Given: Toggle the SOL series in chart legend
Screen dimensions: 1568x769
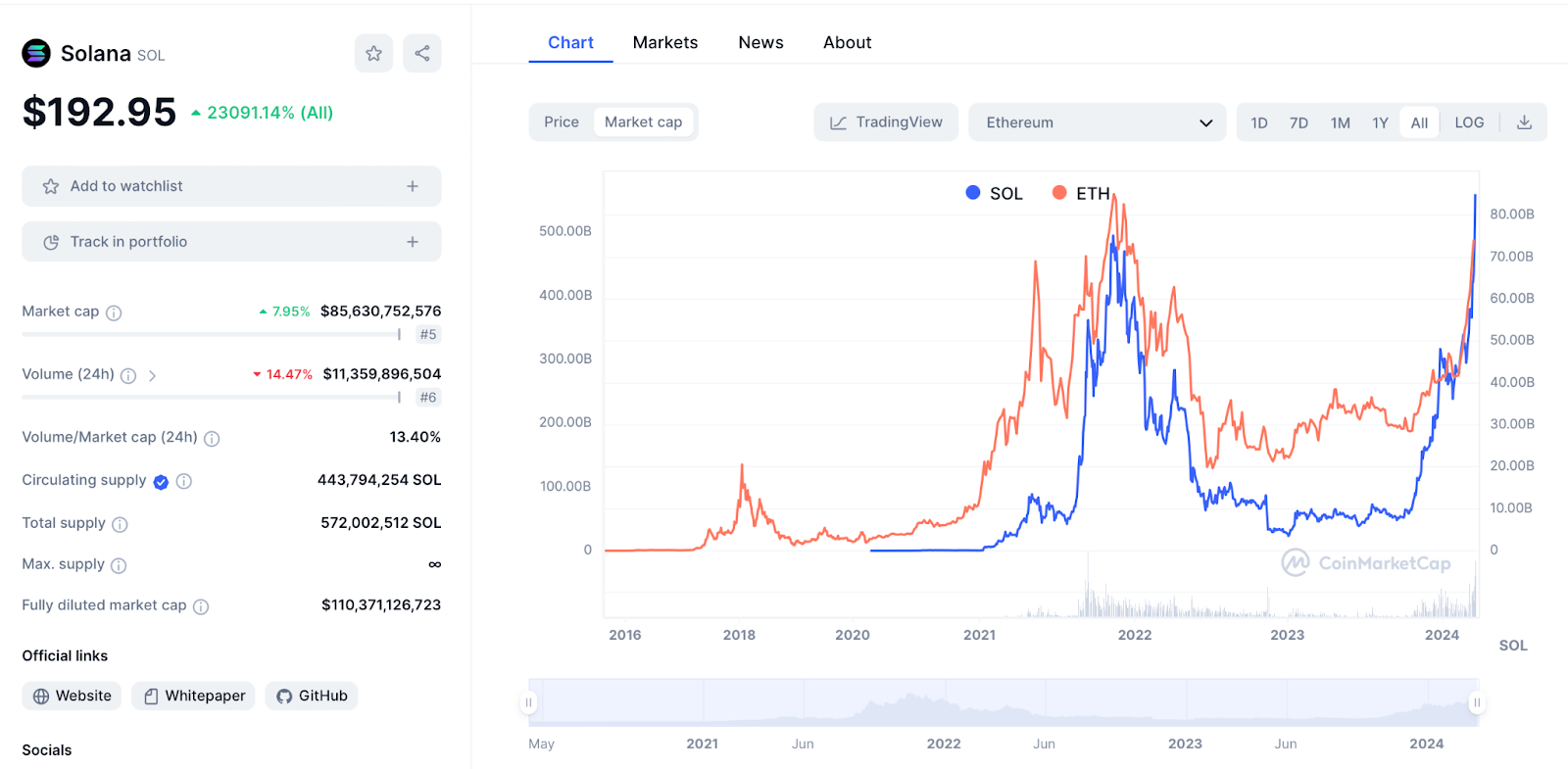Looking at the screenshot, I should (x=994, y=193).
